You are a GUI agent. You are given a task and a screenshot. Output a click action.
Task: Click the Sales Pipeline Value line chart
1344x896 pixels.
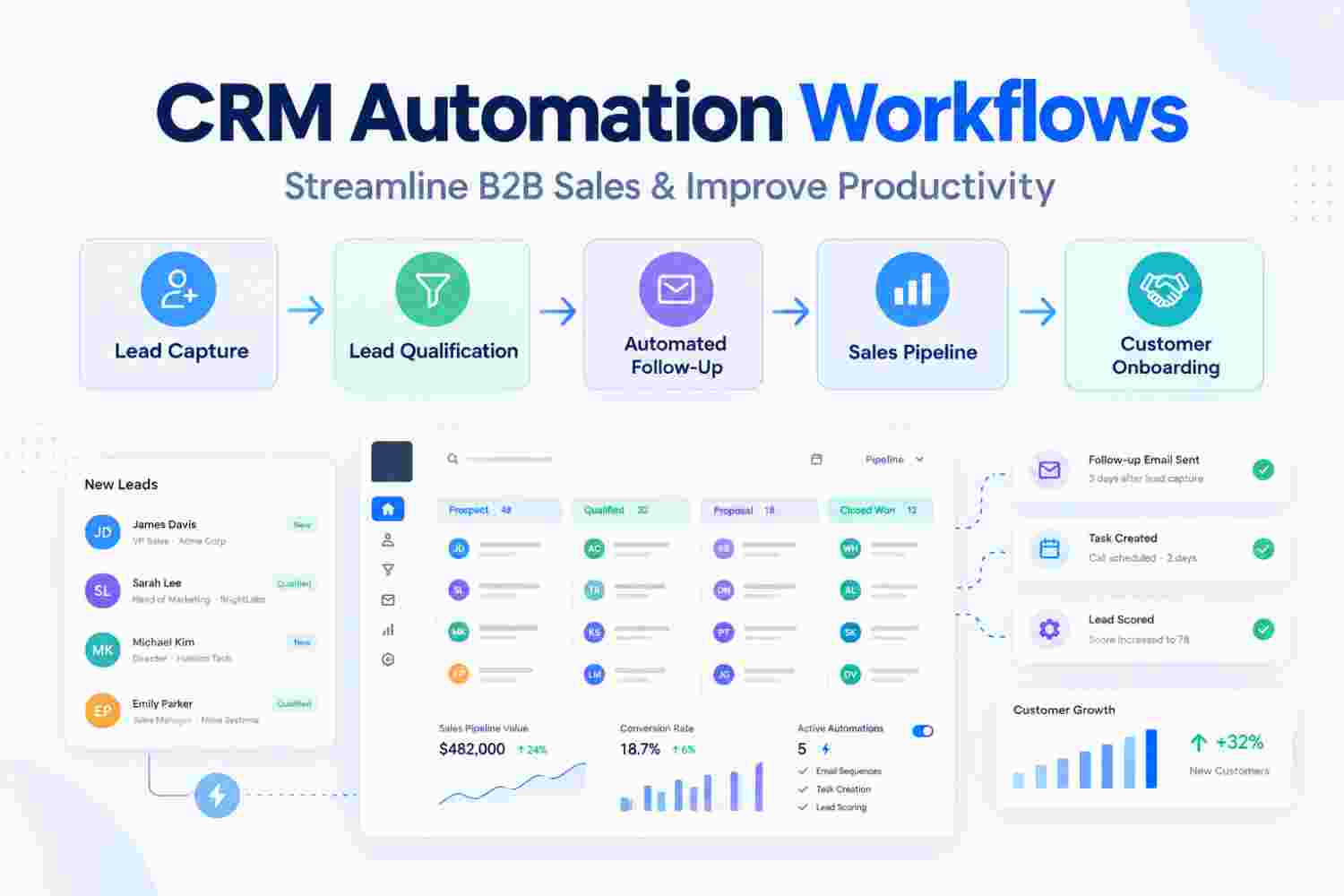pyautogui.click(x=513, y=785)
